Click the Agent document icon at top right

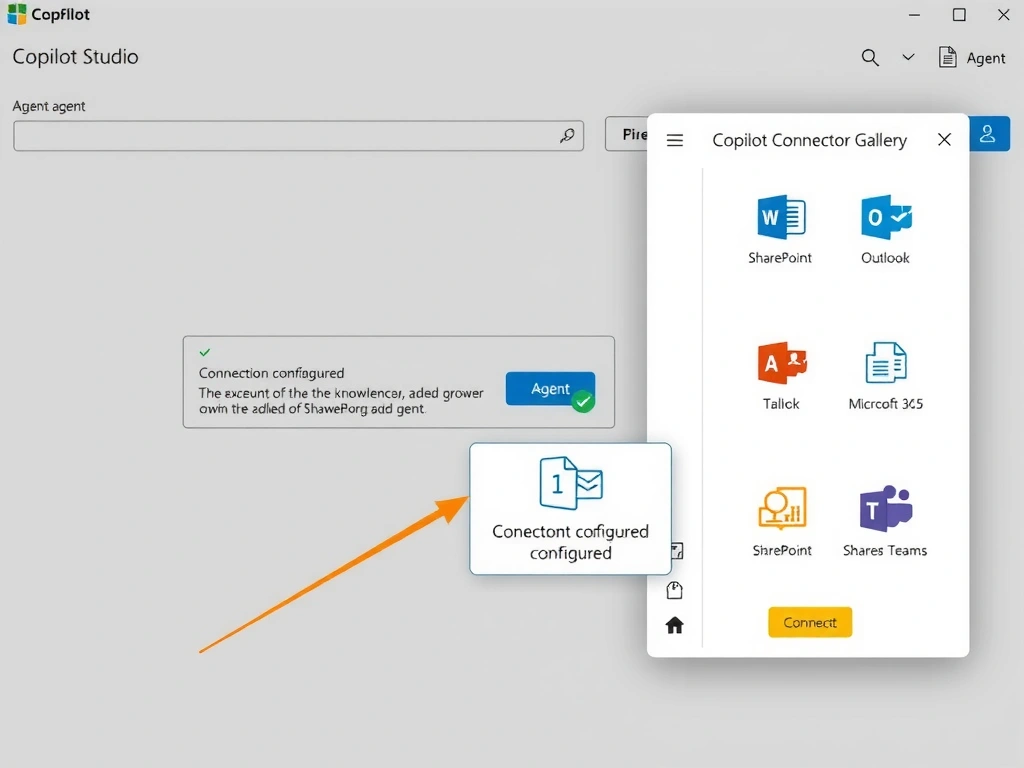click(948, 57)
